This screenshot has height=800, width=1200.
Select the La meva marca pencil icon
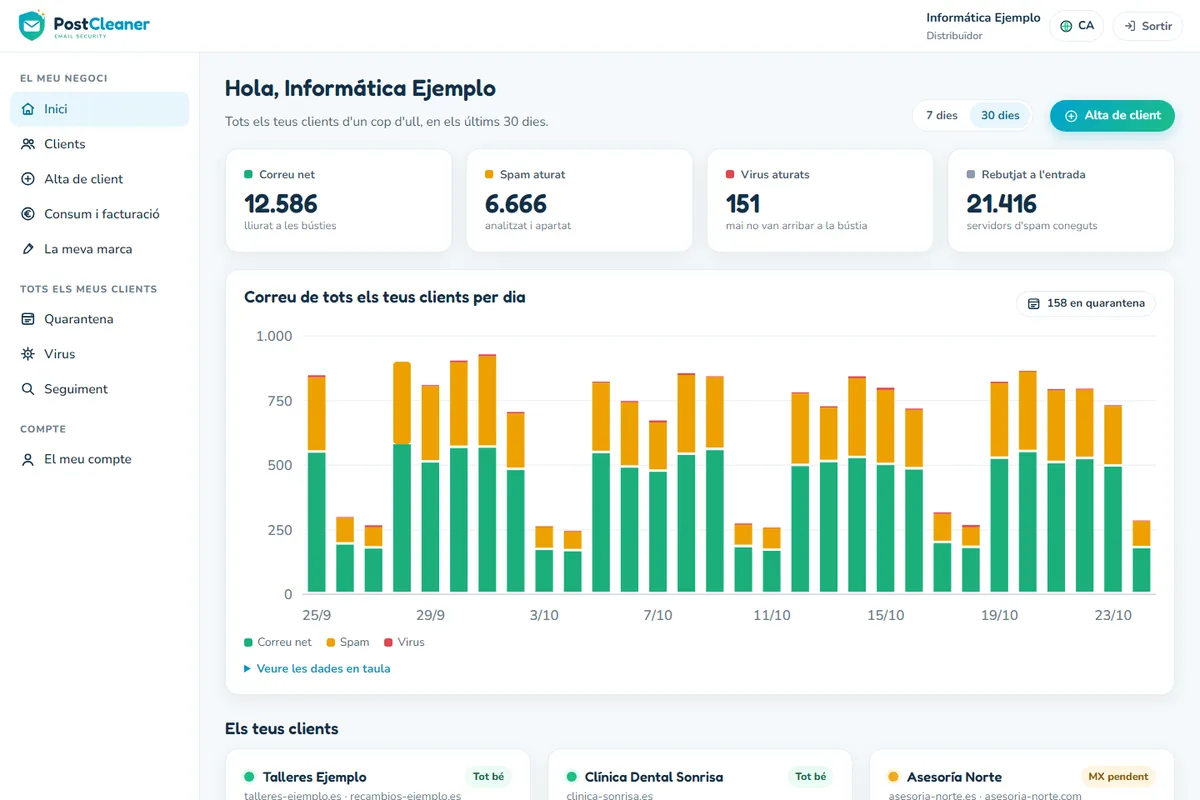pyautogui.click(x=28, y=249)
